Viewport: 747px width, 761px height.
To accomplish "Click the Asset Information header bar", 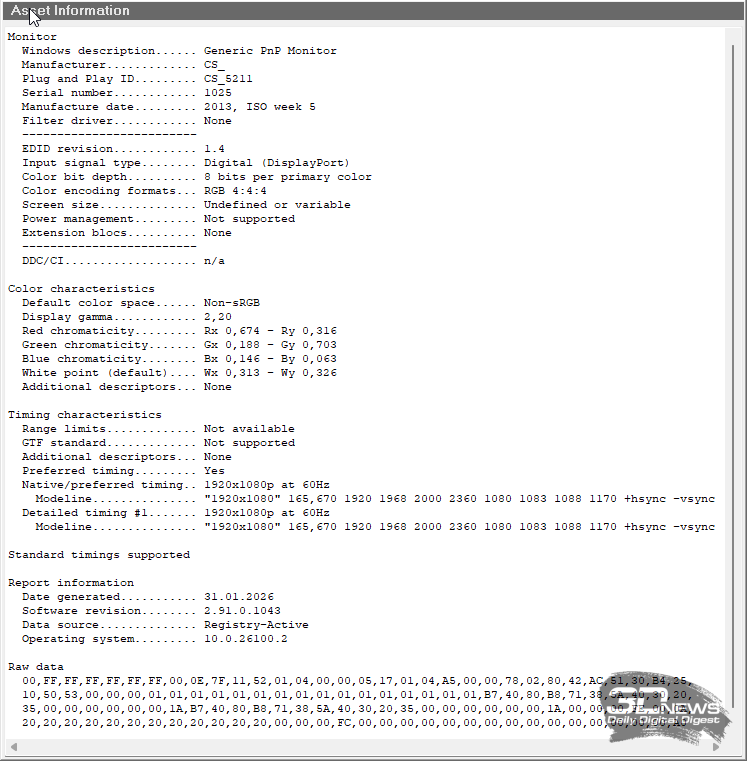I will [x=373, y=11].
